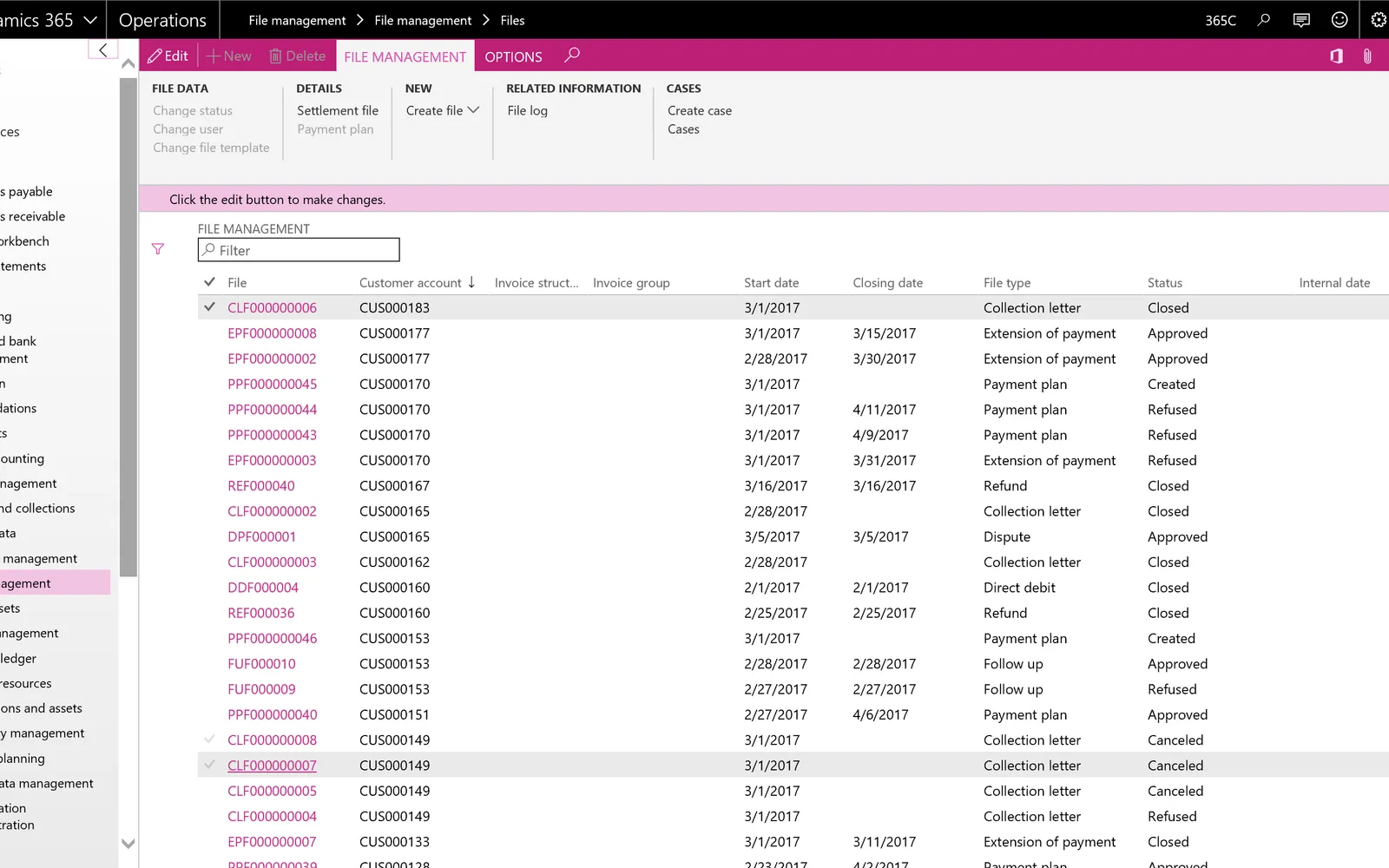Image resolution: width=1389 pixels, height=868 pixels.
Task: Expand the Dynamics 365 dropdown chevron
Action: tap(90, 20)
